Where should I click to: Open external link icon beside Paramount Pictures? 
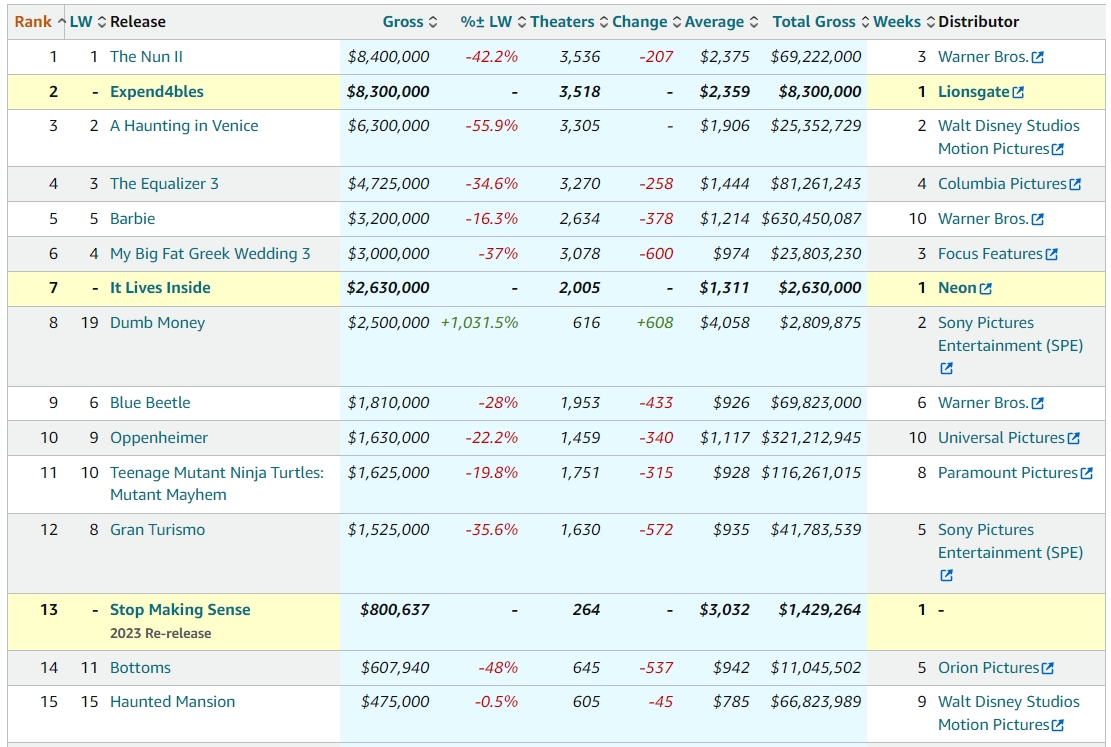coord(1086,473)
